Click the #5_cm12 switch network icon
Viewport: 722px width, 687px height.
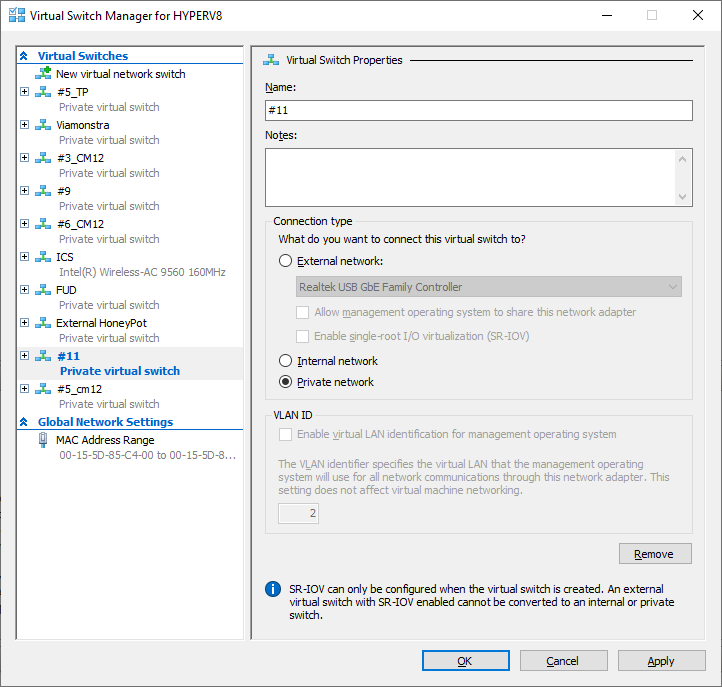43,389
